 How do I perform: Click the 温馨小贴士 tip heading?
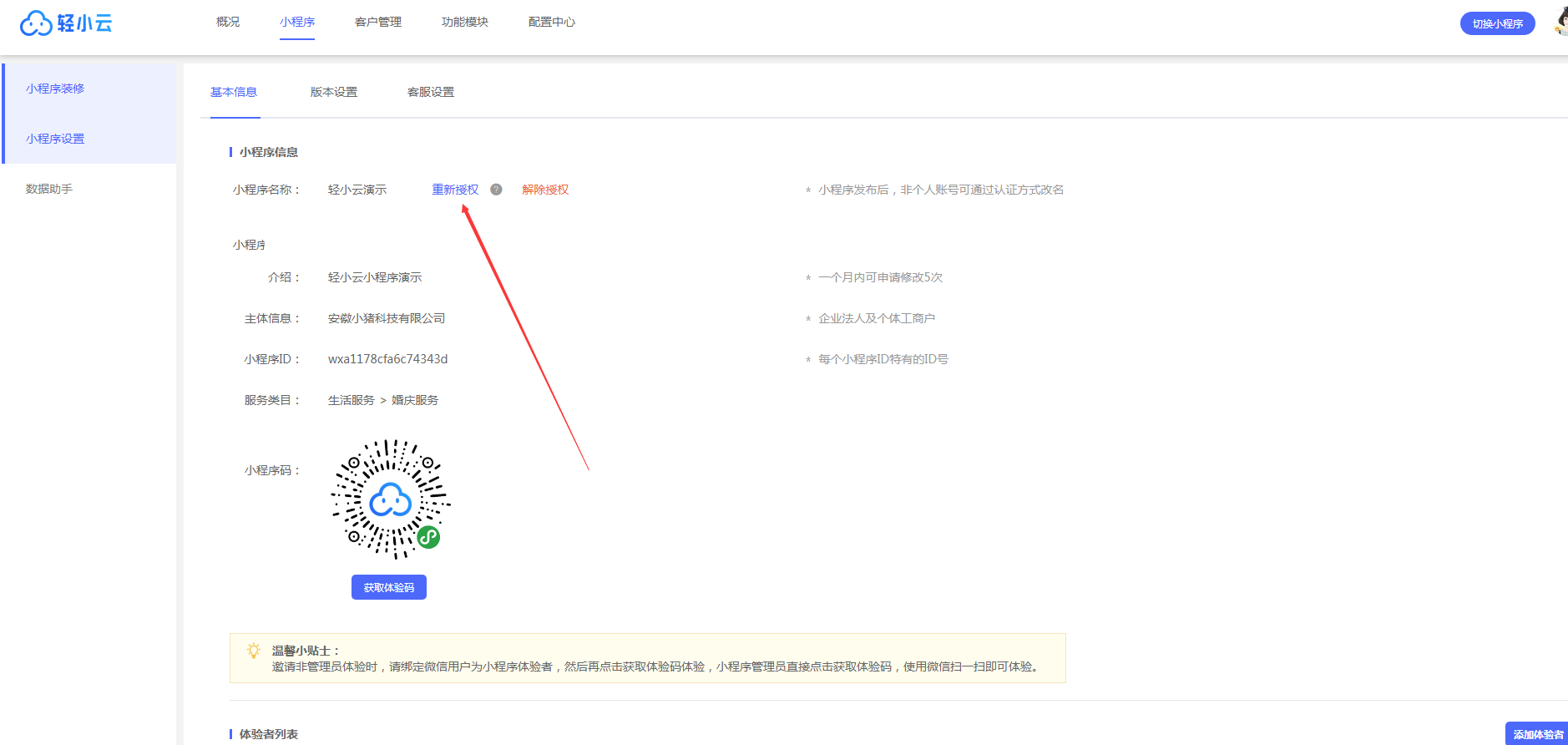click(306, 651)
